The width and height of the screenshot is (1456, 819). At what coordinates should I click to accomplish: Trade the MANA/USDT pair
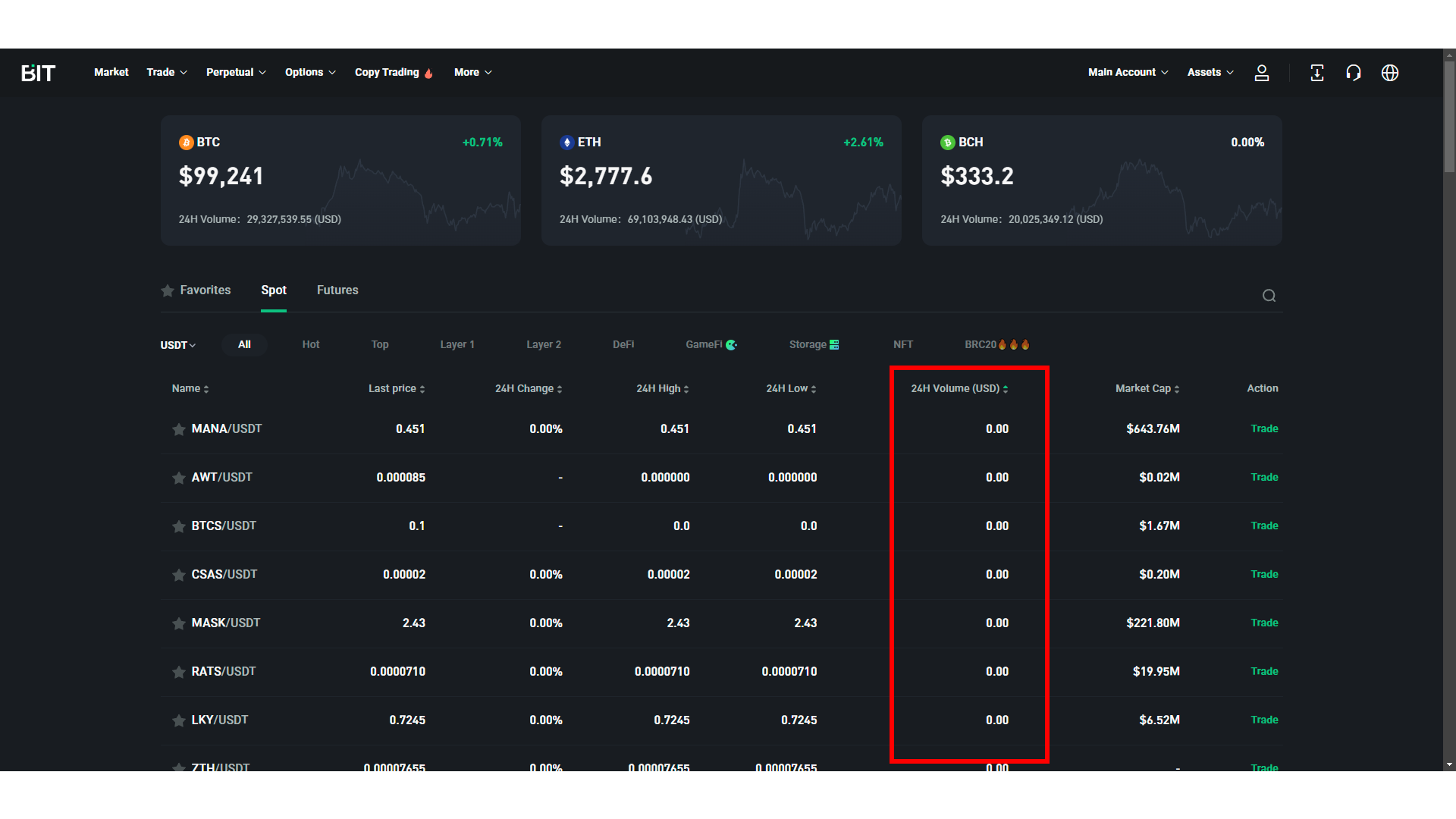coord(1264,429)
